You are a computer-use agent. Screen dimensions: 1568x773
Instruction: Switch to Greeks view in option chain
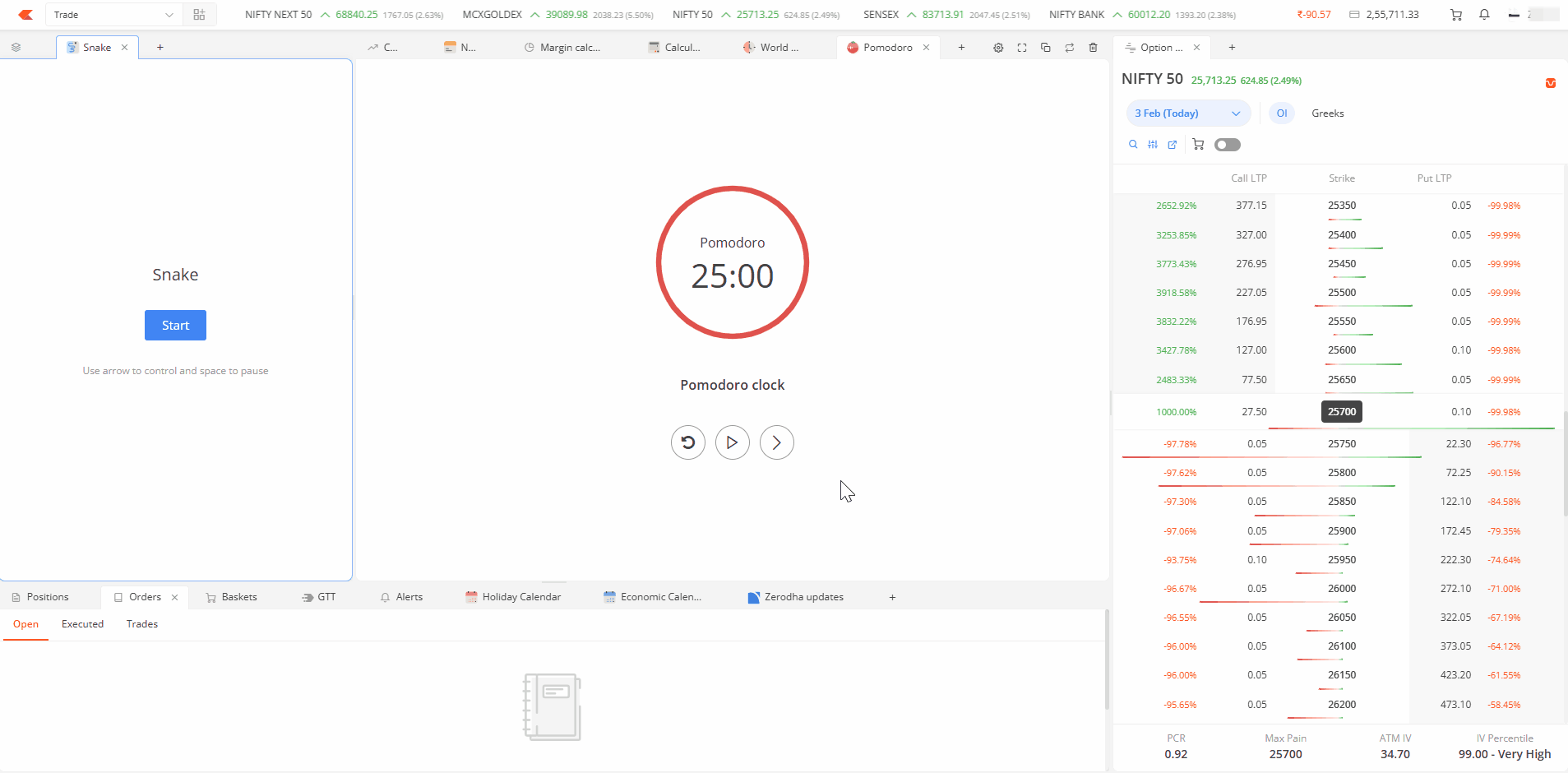(x=1326, y=113)
